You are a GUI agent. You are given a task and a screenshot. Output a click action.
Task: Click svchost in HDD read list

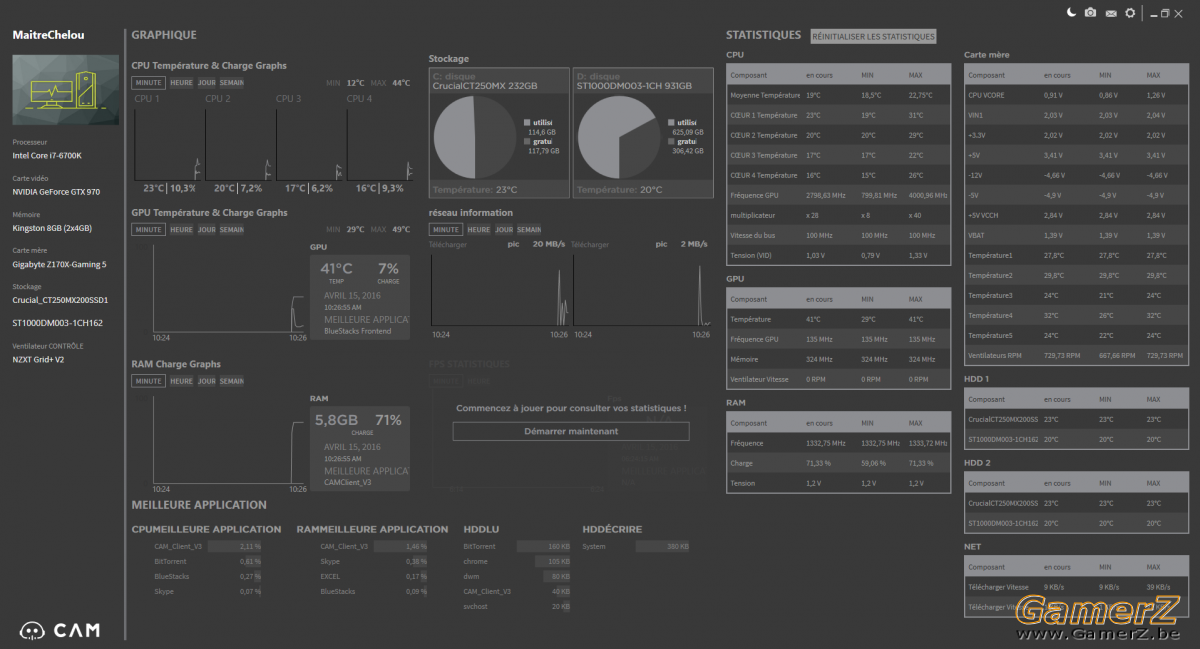click(x=475, y=606)
